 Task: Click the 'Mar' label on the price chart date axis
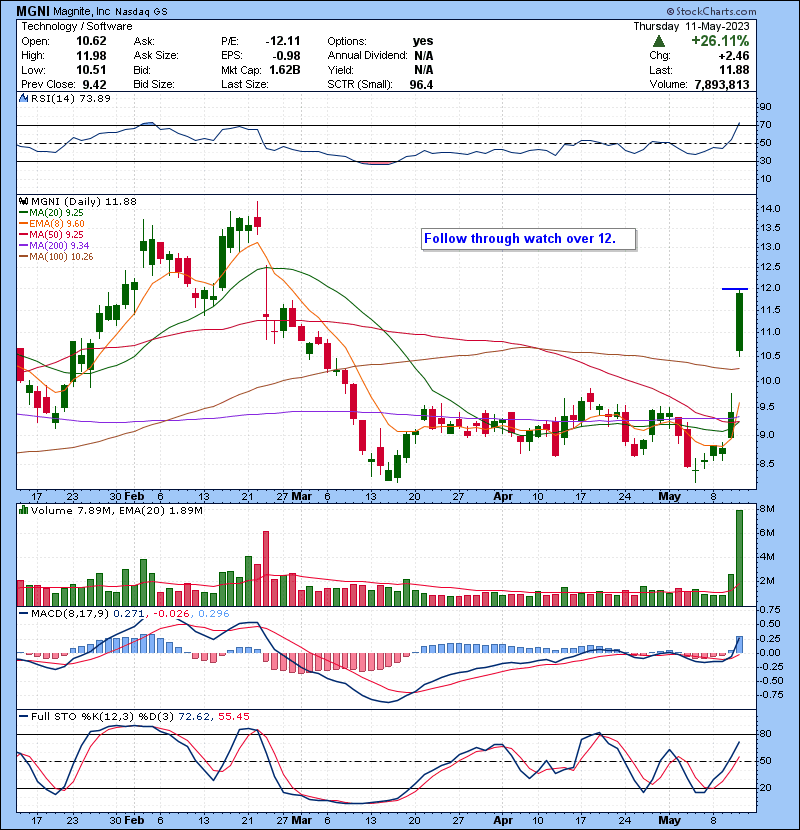point(301,497)
